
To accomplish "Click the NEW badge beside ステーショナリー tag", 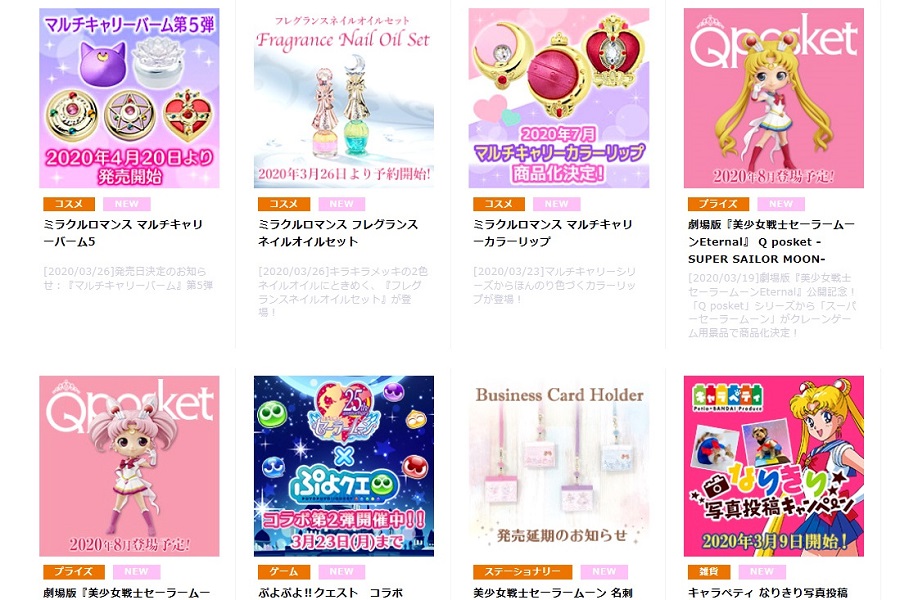I will [604, 571].
